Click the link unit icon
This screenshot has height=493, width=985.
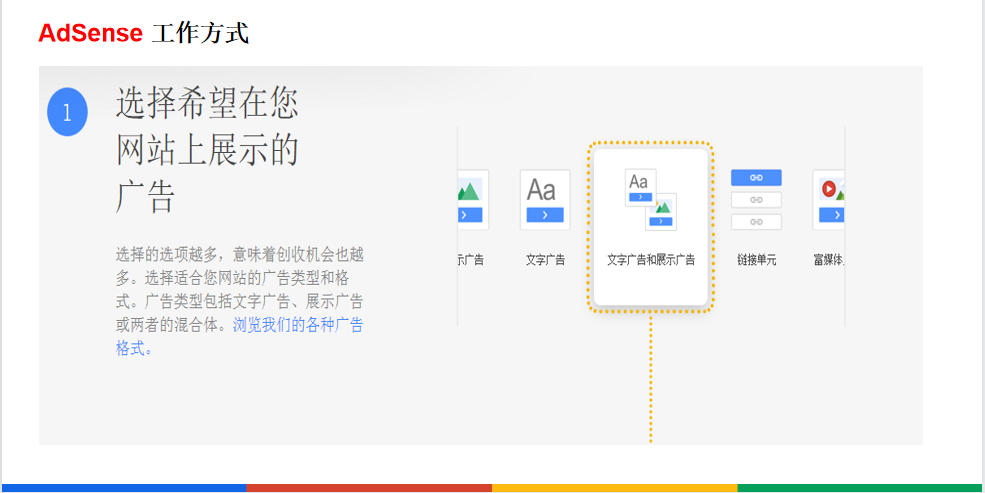click(x=756, y=200)
